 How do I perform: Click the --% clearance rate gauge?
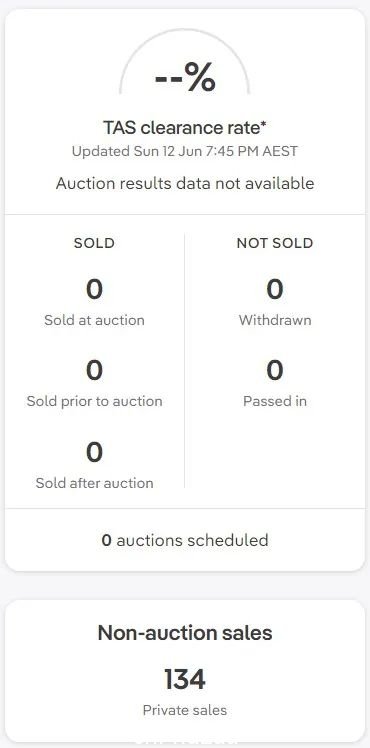pyautogui.click(x=185, y=64)
